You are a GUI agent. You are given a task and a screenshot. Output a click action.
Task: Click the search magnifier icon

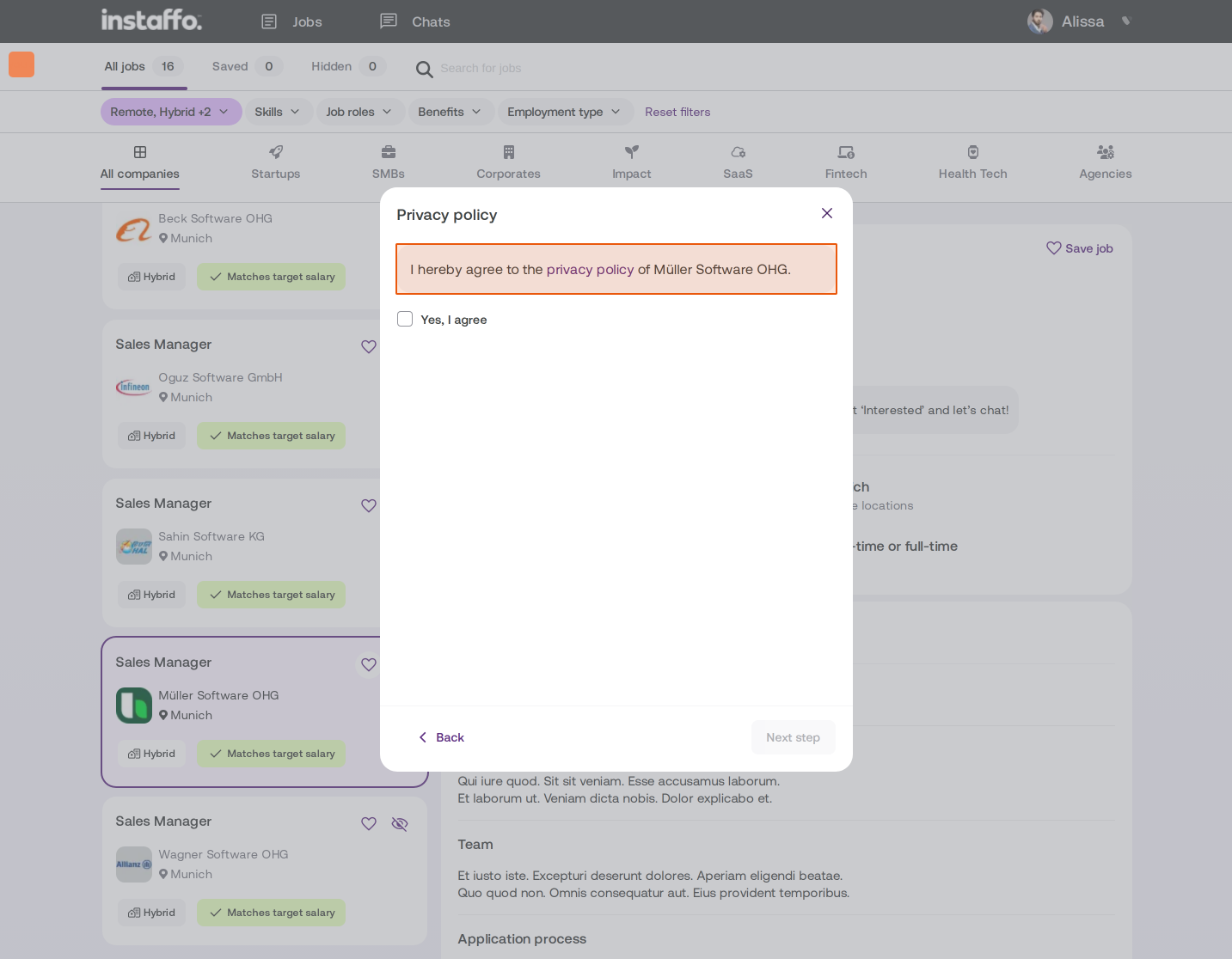tap(424, 69)
